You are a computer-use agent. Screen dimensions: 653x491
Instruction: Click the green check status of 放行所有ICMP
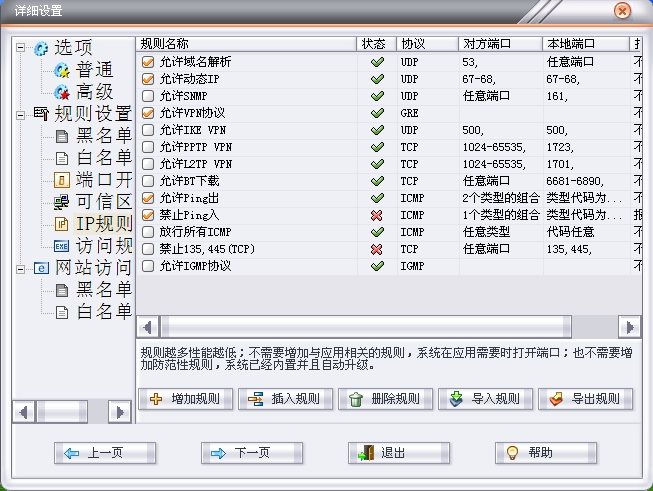(377, 232)
